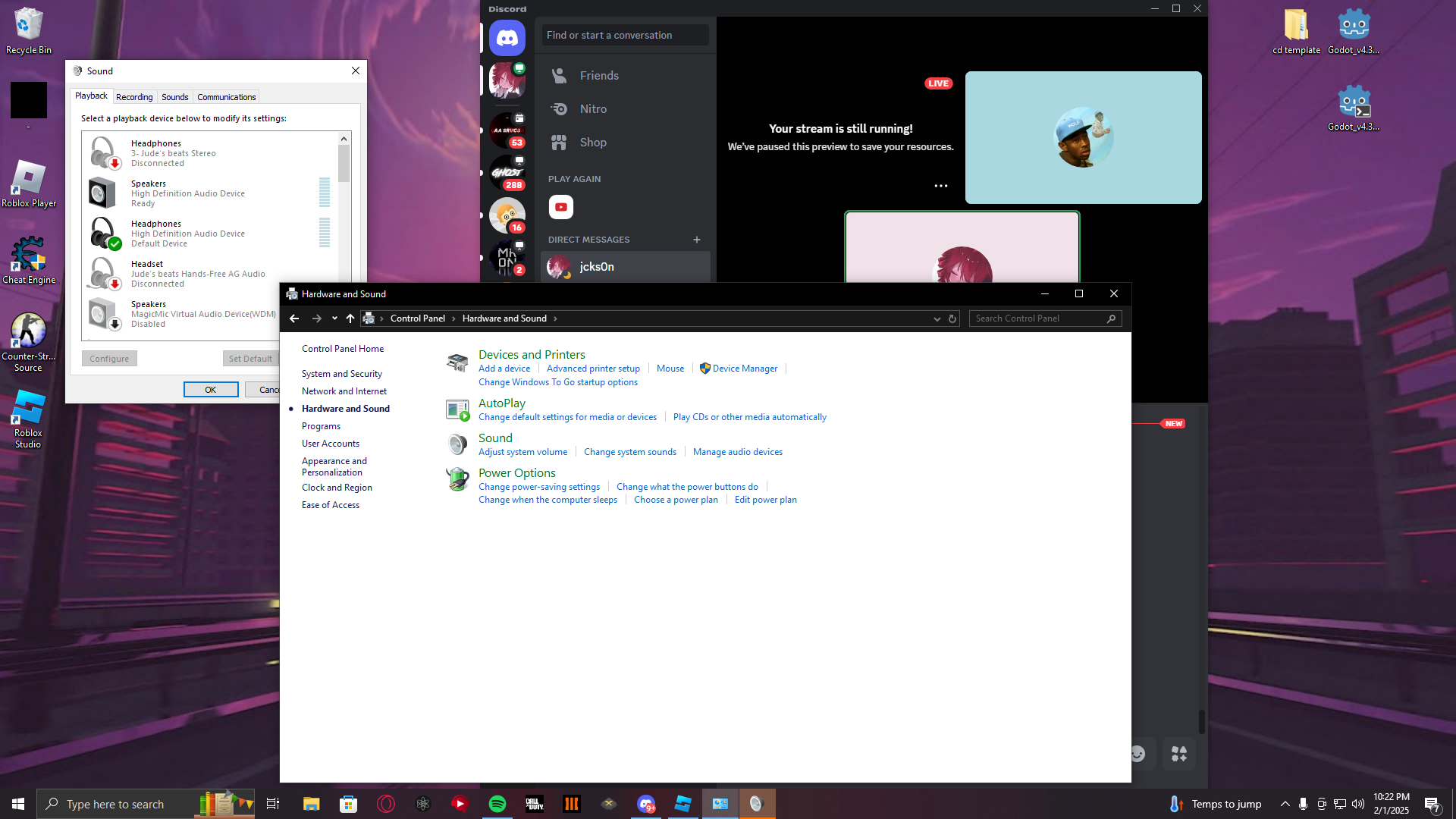The image size is (1456, 819).
Task: Switch to the Recording tab
Action: [x=134, y=97]
